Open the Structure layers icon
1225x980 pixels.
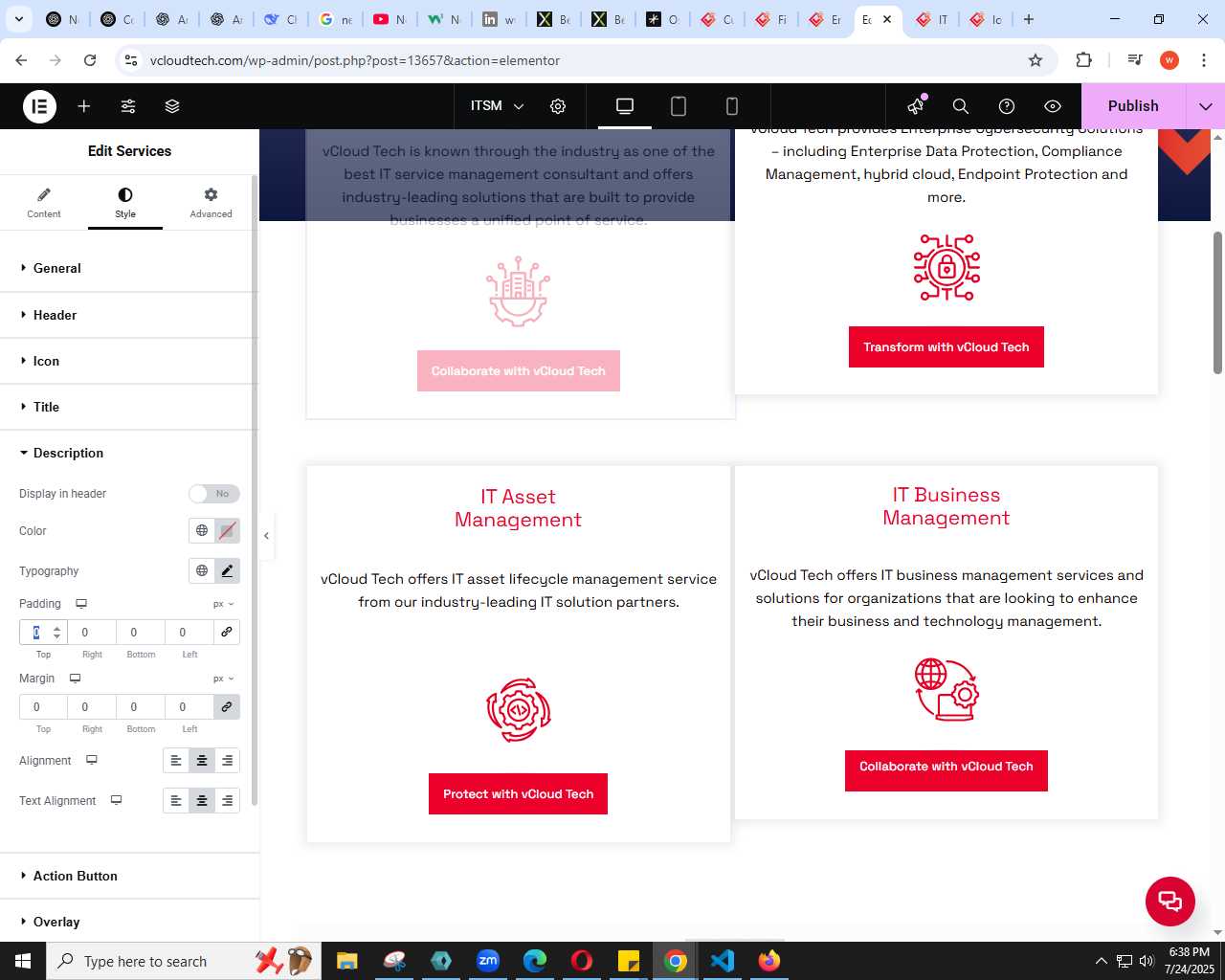(172, 106)
